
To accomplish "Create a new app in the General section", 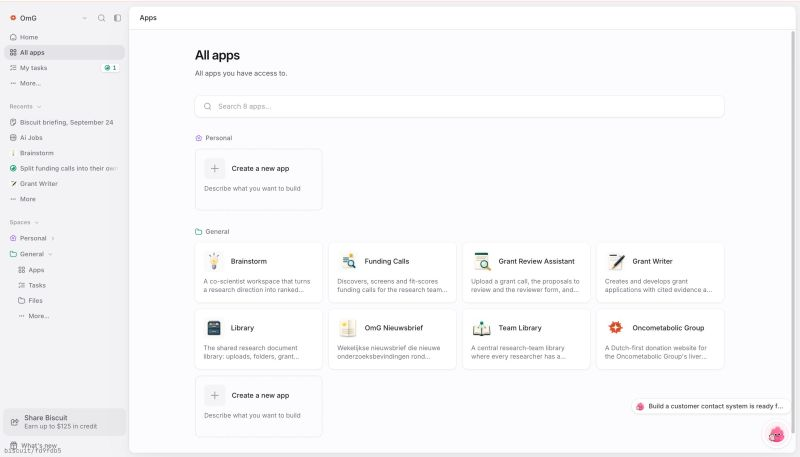I will [259, 406].
